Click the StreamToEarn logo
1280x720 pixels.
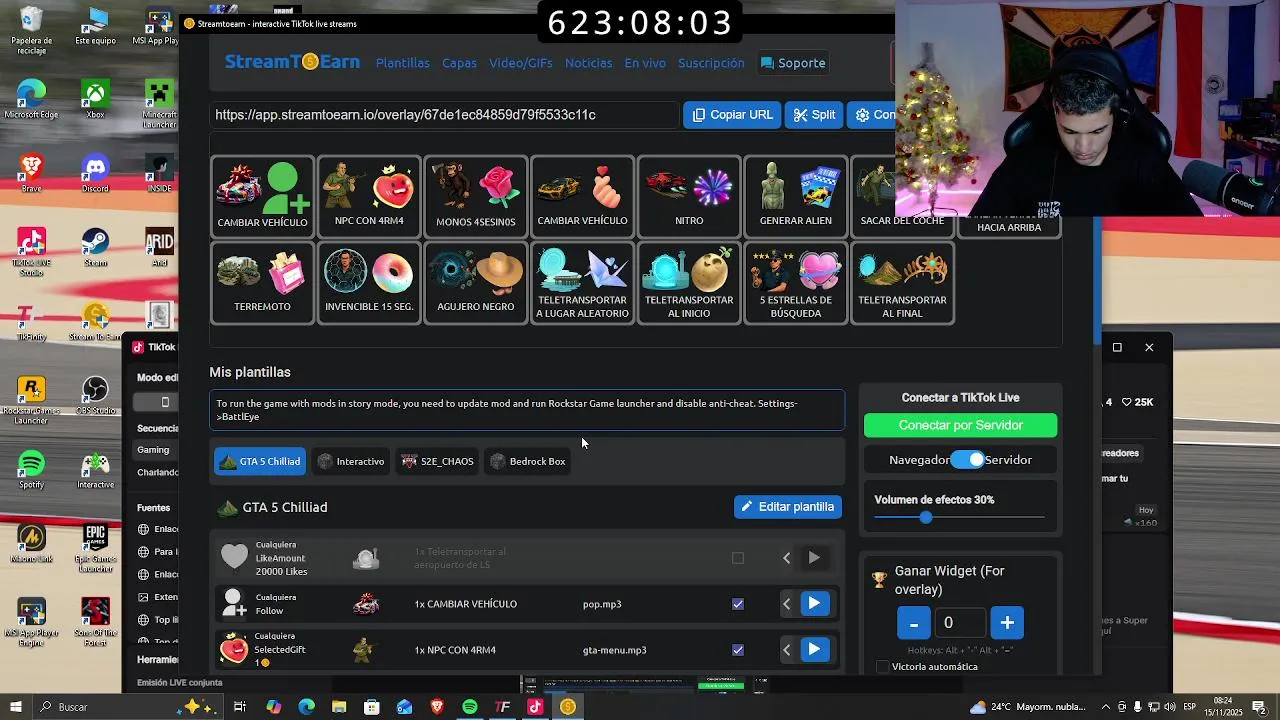click(292, 62)
